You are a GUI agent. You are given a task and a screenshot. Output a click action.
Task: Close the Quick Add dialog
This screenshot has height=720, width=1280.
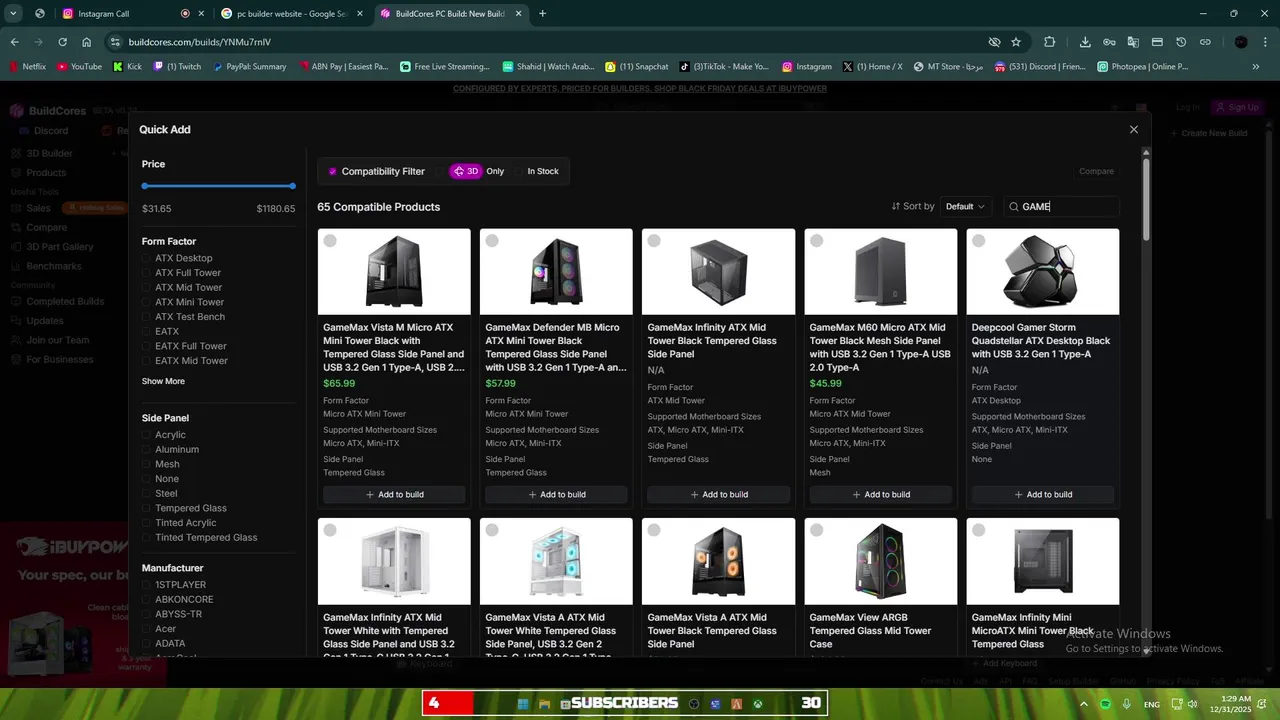coord(1133,130)
